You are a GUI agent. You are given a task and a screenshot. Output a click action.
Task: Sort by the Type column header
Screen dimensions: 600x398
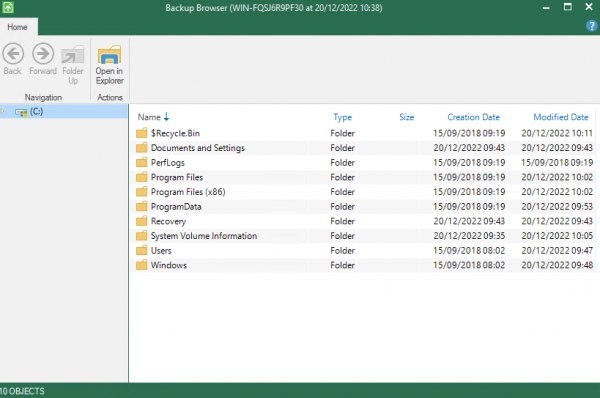[x=342, y=117]
